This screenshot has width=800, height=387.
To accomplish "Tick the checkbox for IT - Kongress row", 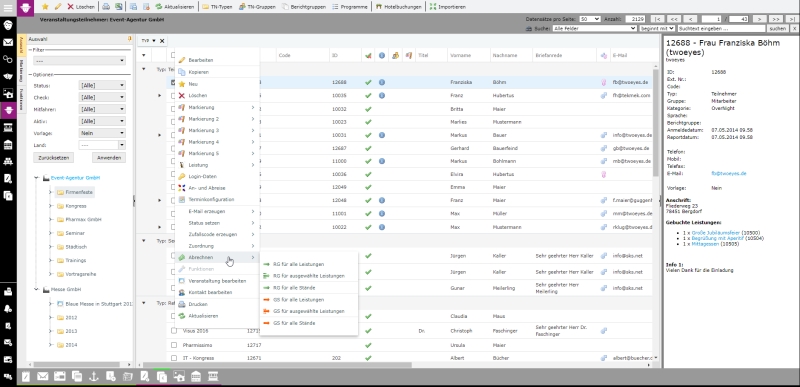I will tap(174, 358).
